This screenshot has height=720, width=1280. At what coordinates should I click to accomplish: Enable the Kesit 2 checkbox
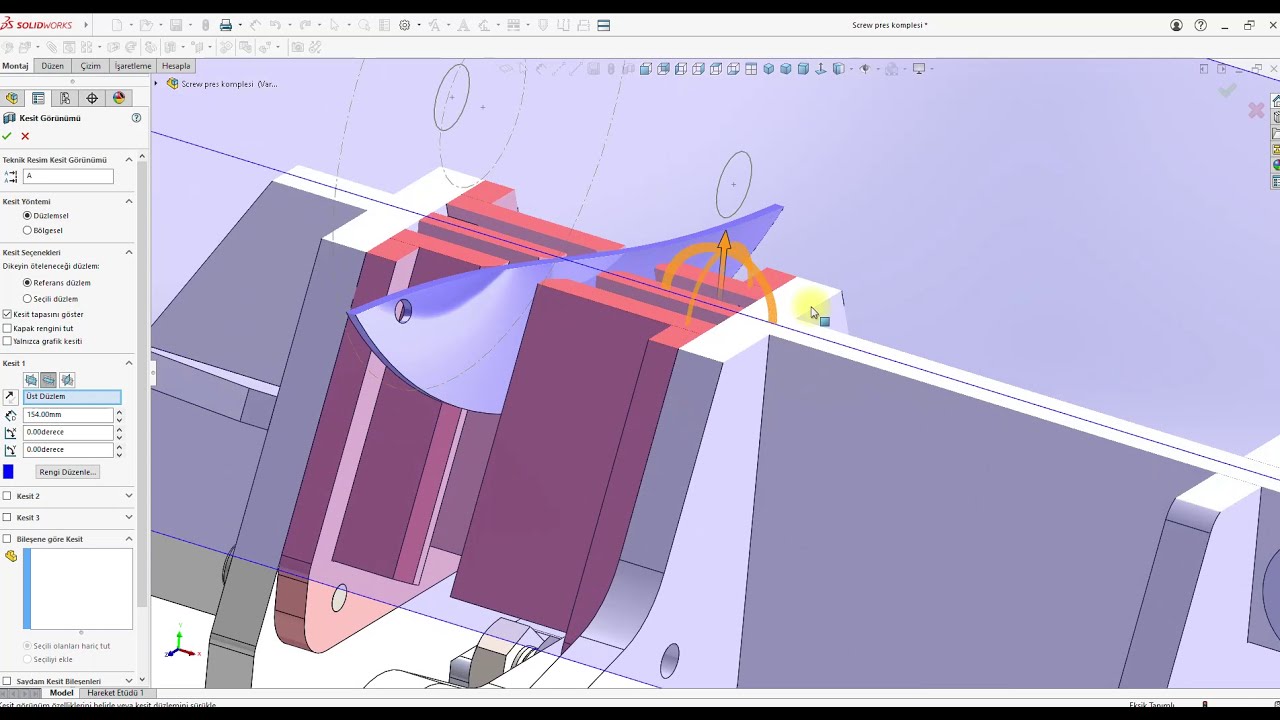coord(7,496)
